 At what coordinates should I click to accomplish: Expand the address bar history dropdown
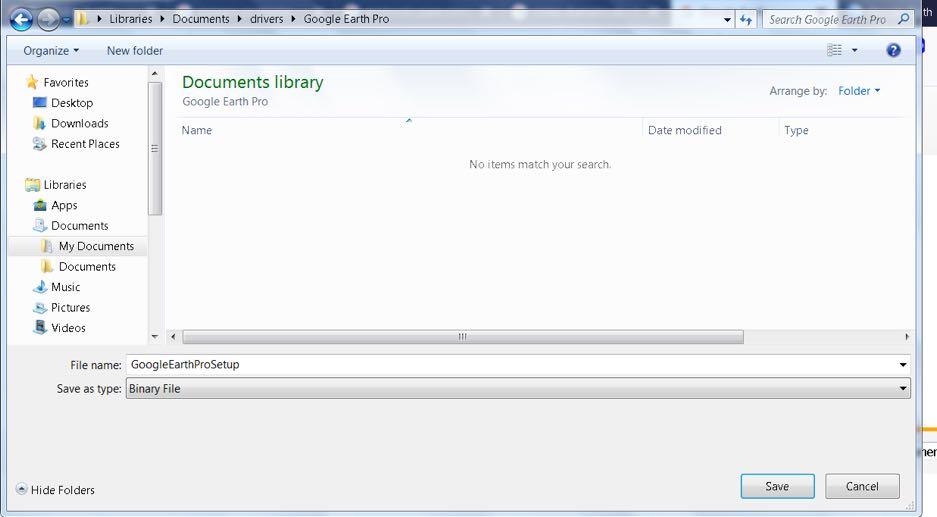727,19
